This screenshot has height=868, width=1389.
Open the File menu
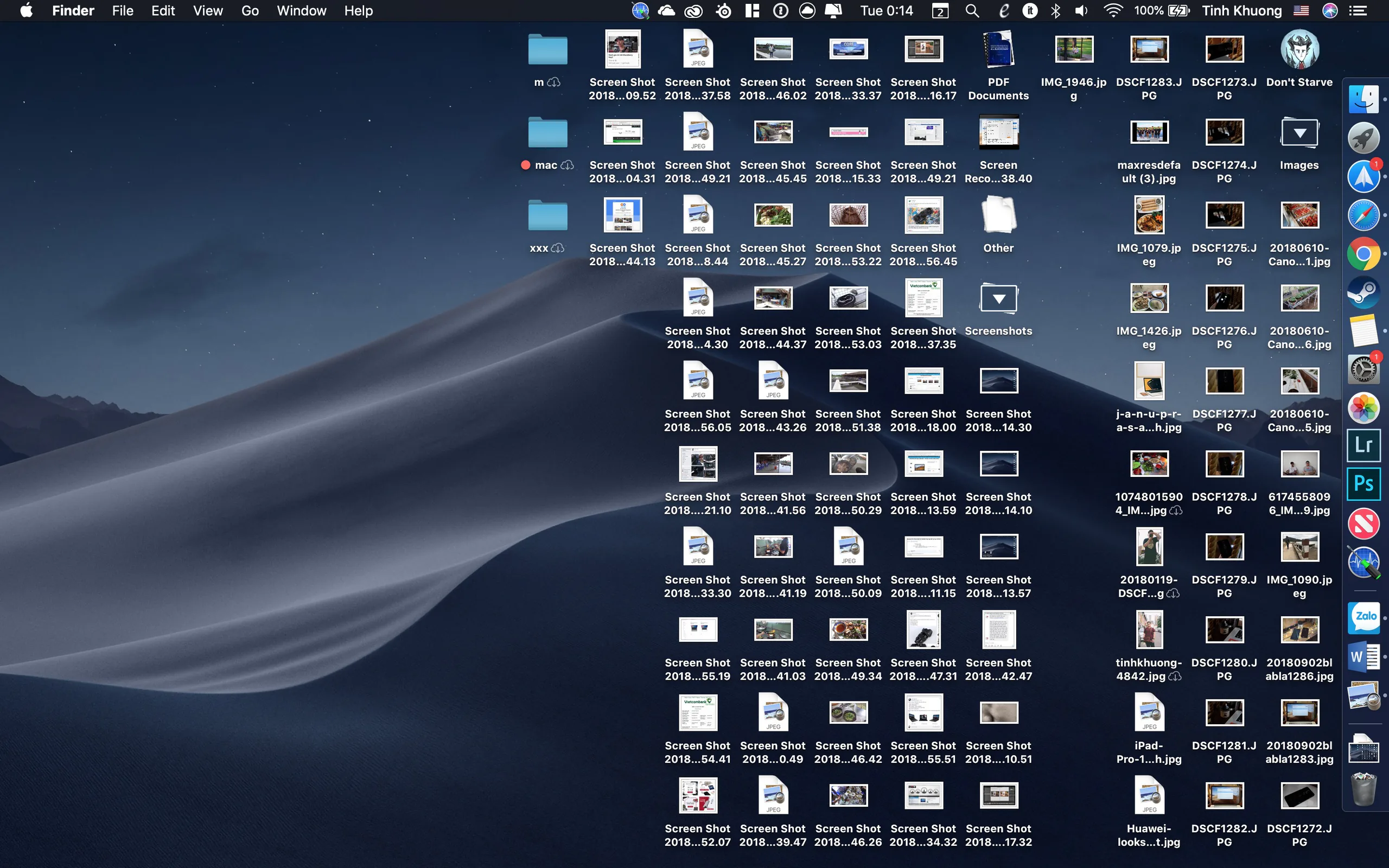pyautogui.click(x=122, y=11)
